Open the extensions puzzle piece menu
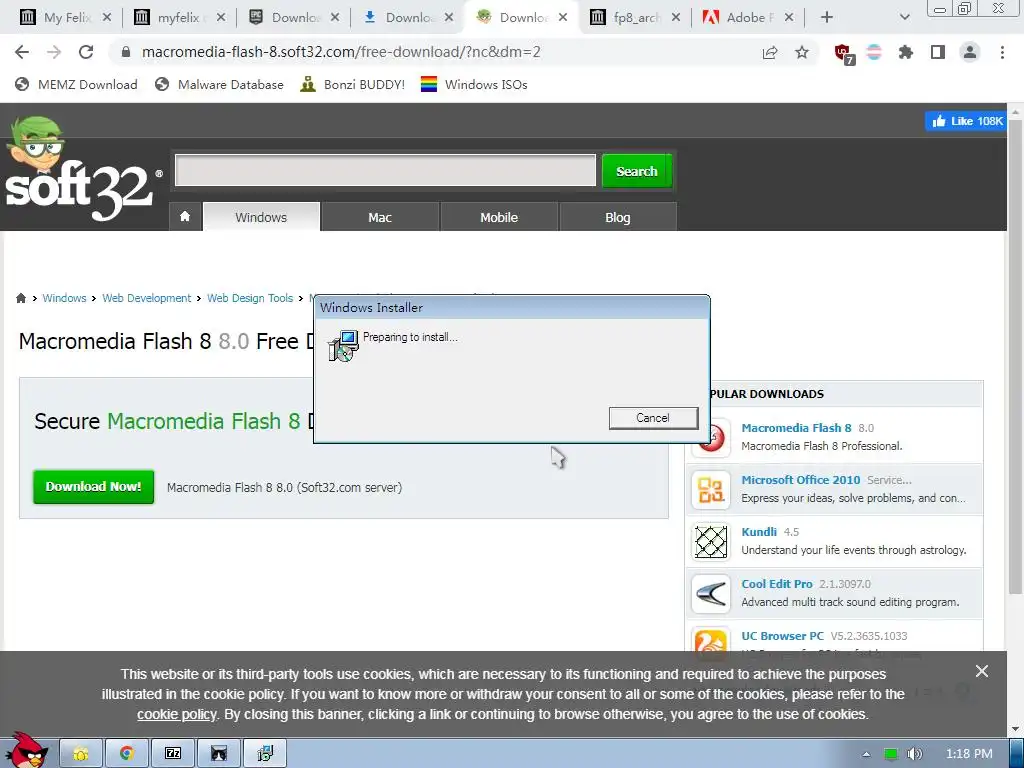The image size is (1024, 768). pyautogui.click(x=906, y=52)
